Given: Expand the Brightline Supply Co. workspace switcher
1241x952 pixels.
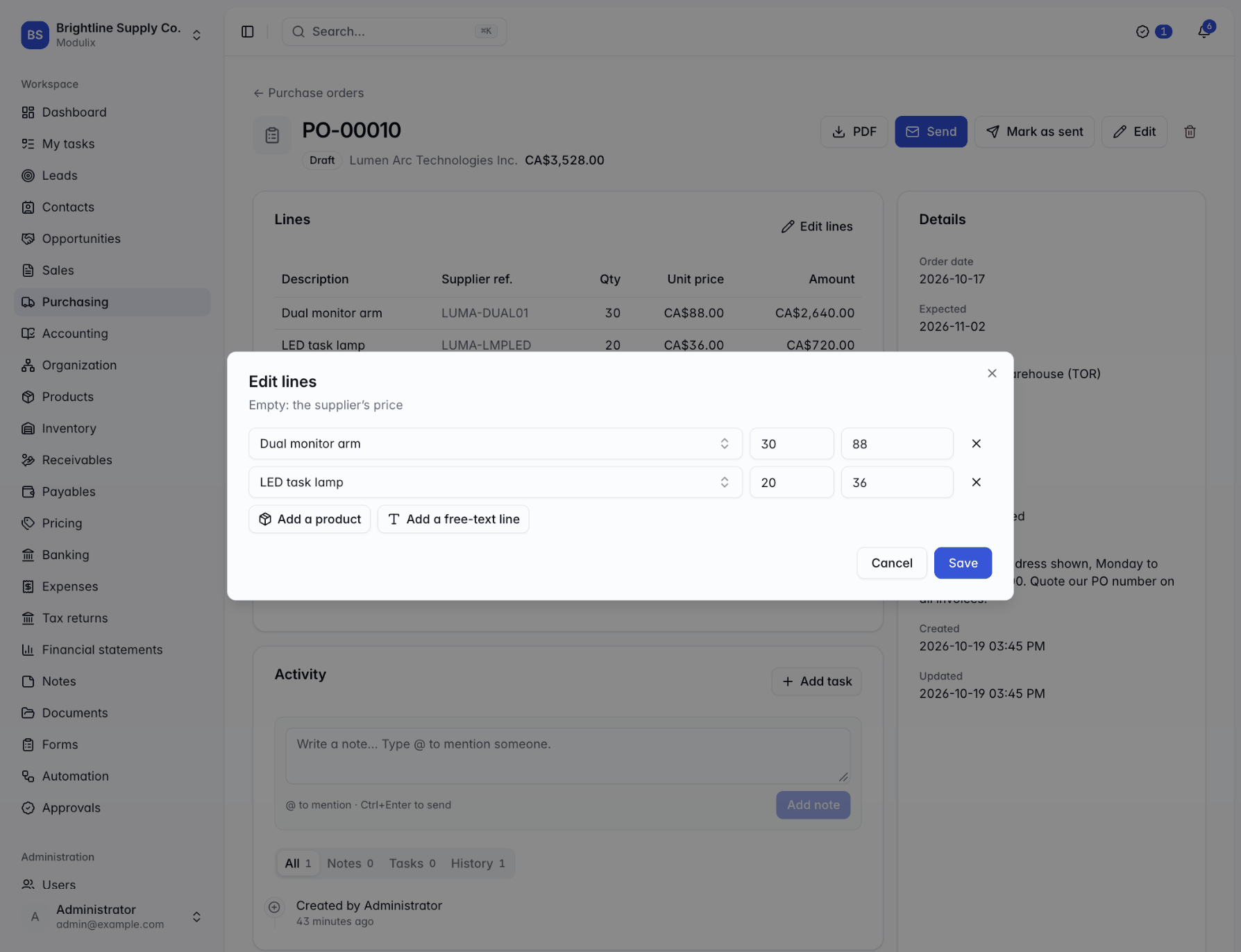Looking at the screenshot, I should [112, 35].
